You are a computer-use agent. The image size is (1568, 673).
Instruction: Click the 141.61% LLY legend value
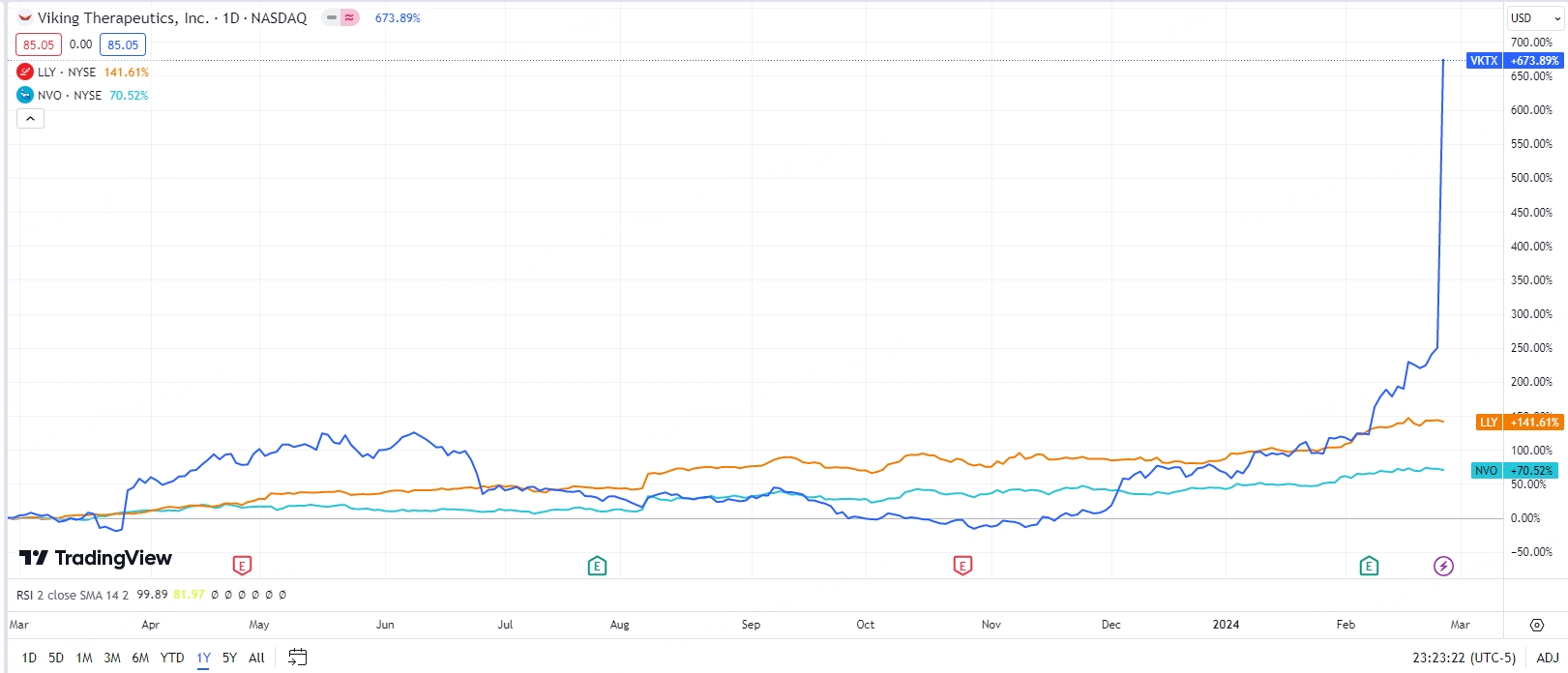pos(127,73)
